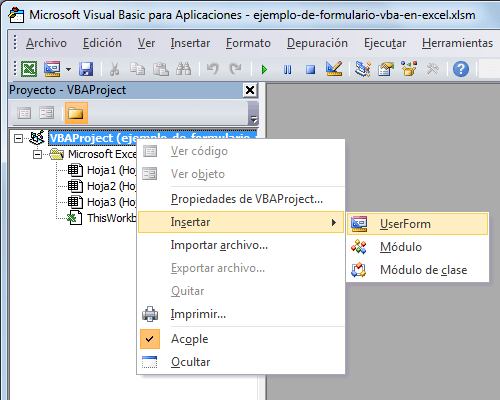Open Project Explorer toolbar icon
500x400 pixels.
coord(363,69)
